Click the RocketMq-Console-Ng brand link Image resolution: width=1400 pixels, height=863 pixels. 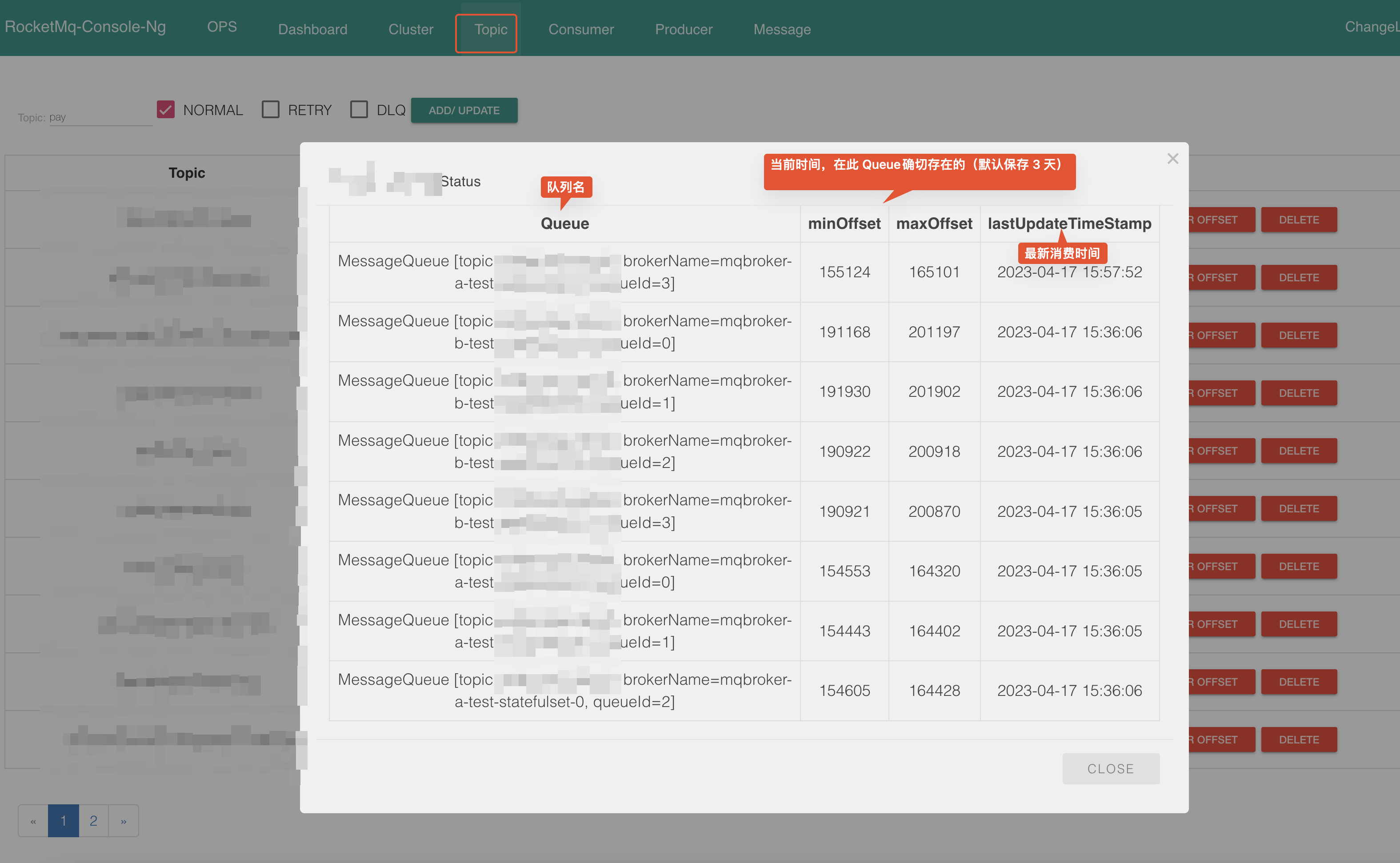tap(85, 27)
